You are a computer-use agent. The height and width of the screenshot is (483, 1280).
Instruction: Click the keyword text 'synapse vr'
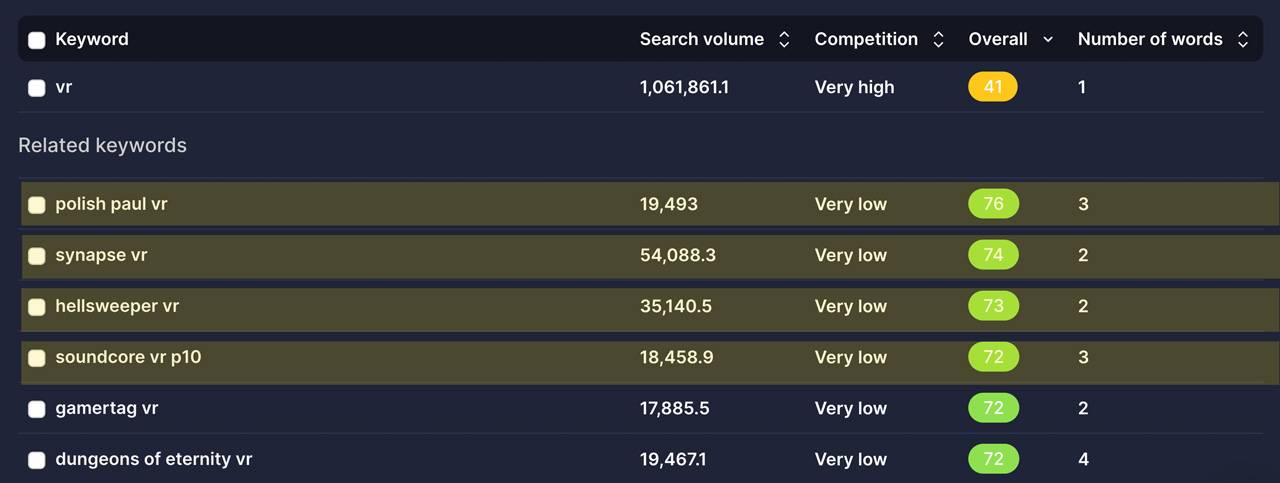[x=101, y=255]
